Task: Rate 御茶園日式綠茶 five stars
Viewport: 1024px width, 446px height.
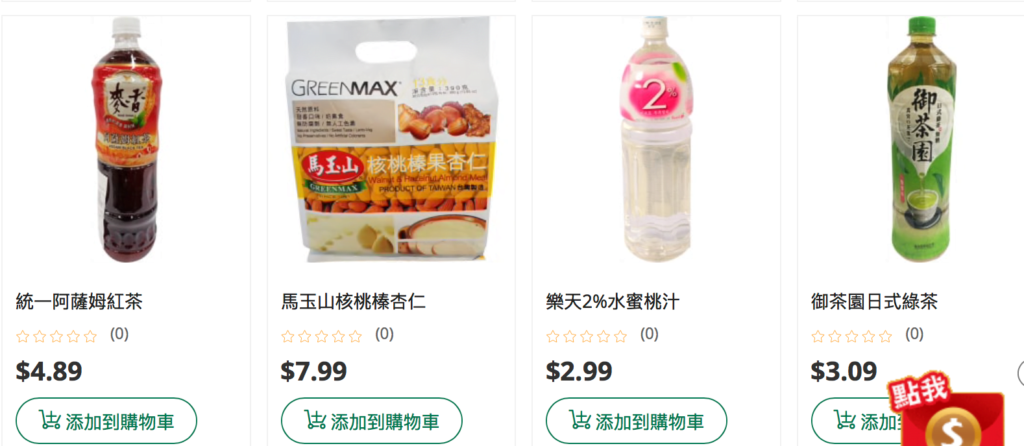Action: 886,336
